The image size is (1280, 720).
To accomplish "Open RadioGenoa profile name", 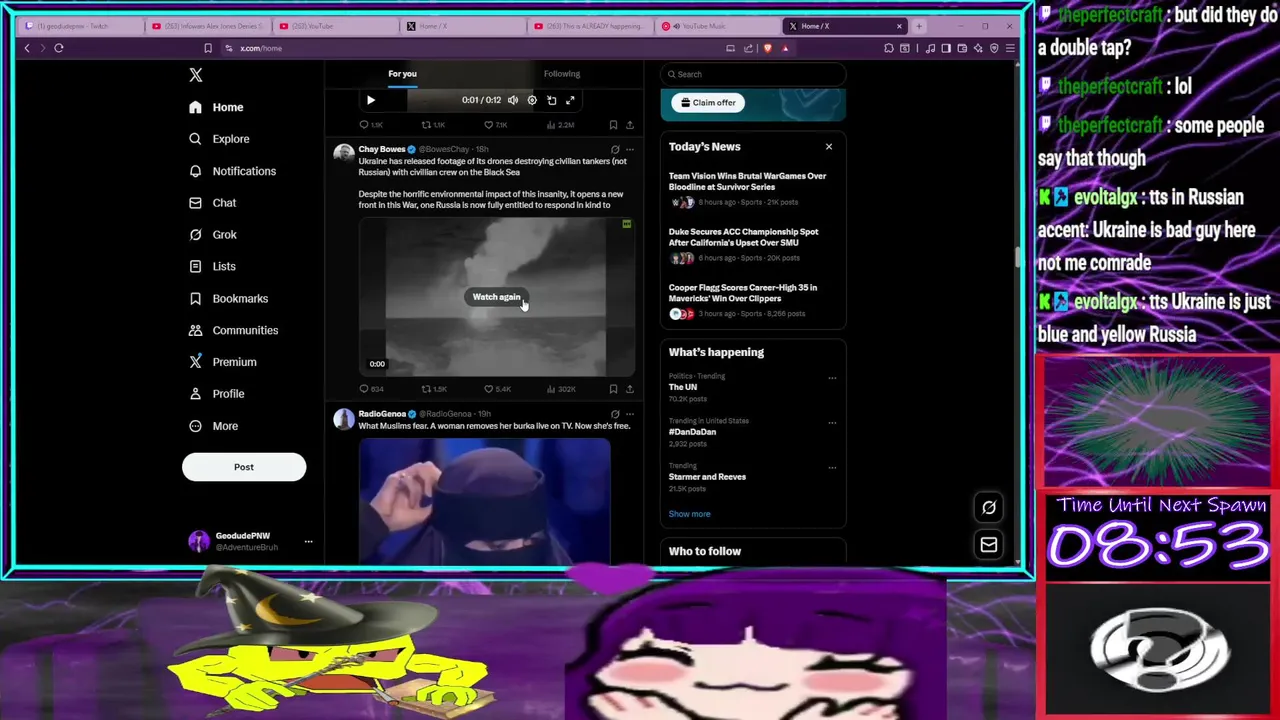I will click(382, 414).
